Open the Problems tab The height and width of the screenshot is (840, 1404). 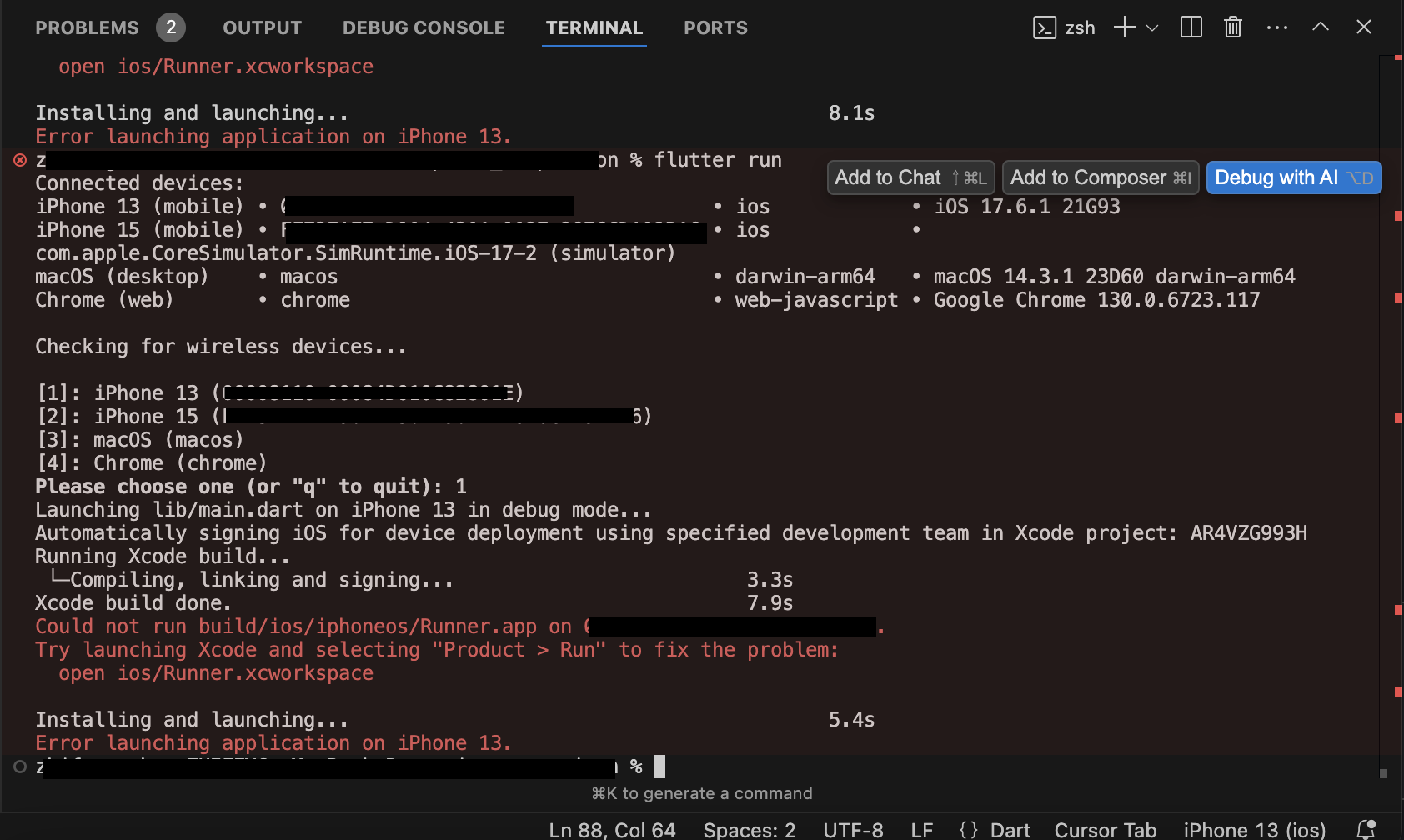(x=87, y=27)
